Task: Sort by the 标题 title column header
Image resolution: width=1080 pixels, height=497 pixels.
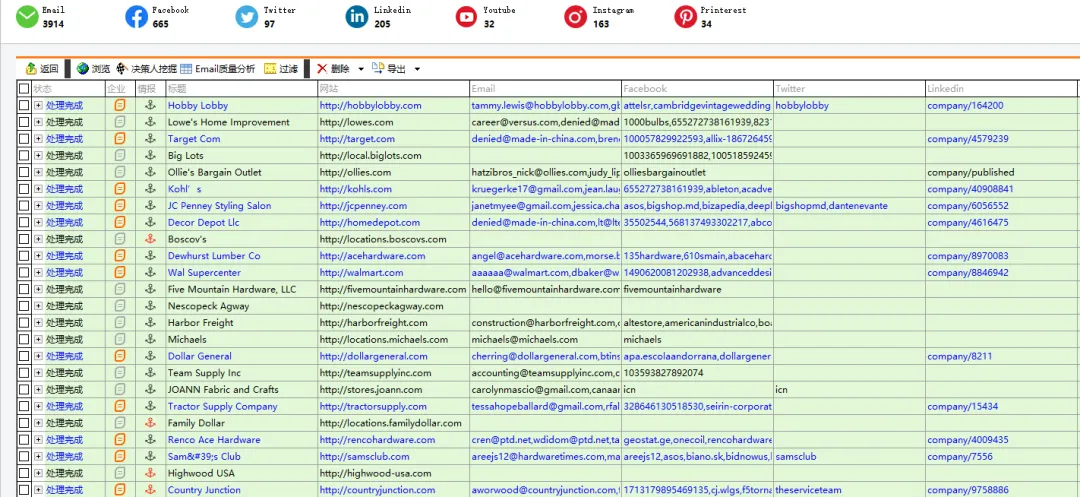Action: pos(241,89)
